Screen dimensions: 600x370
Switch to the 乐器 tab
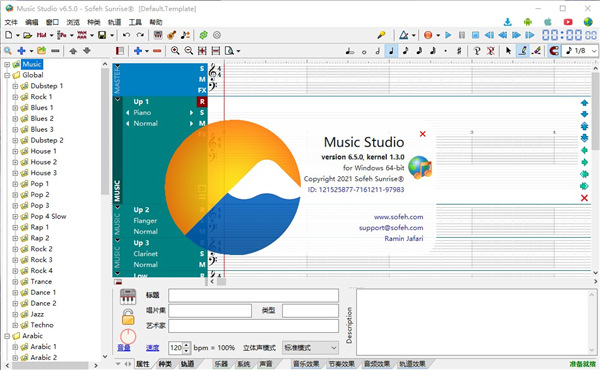[221, 364]
